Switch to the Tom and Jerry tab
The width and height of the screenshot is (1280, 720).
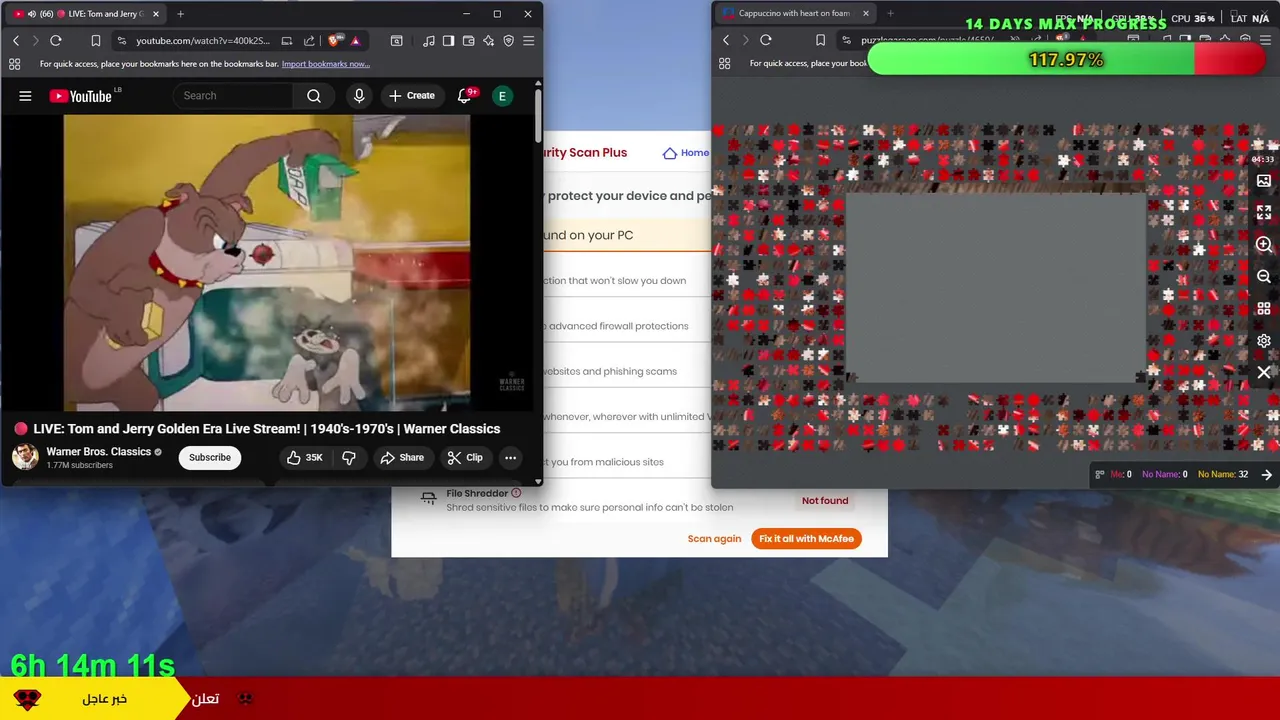85,14
